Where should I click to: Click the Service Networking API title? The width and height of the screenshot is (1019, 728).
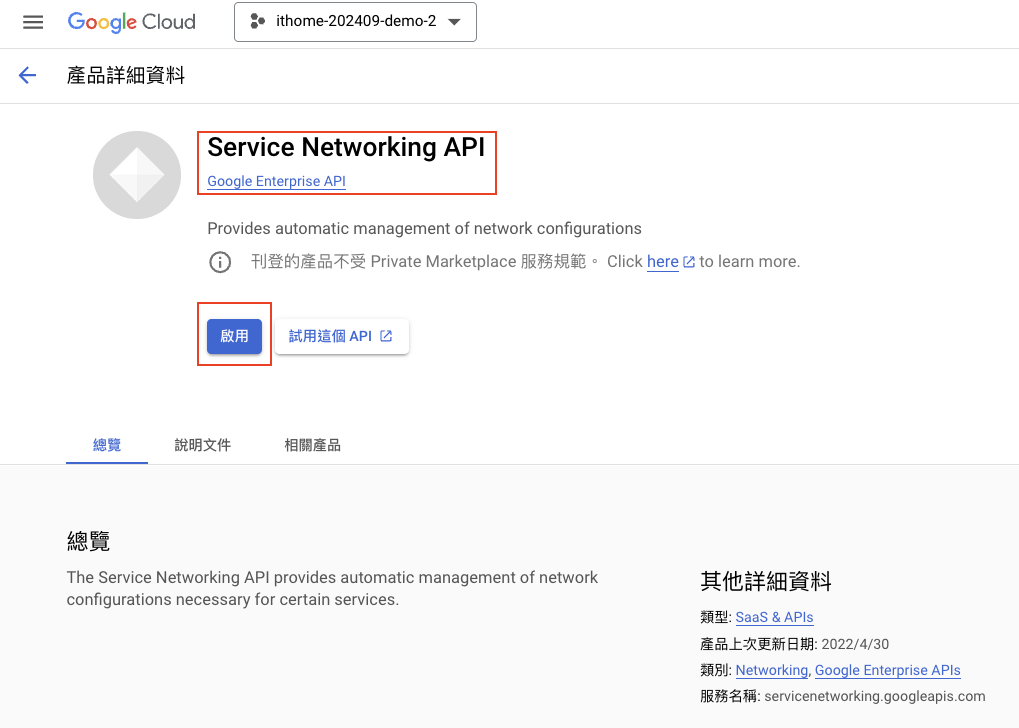pos(345,148)
